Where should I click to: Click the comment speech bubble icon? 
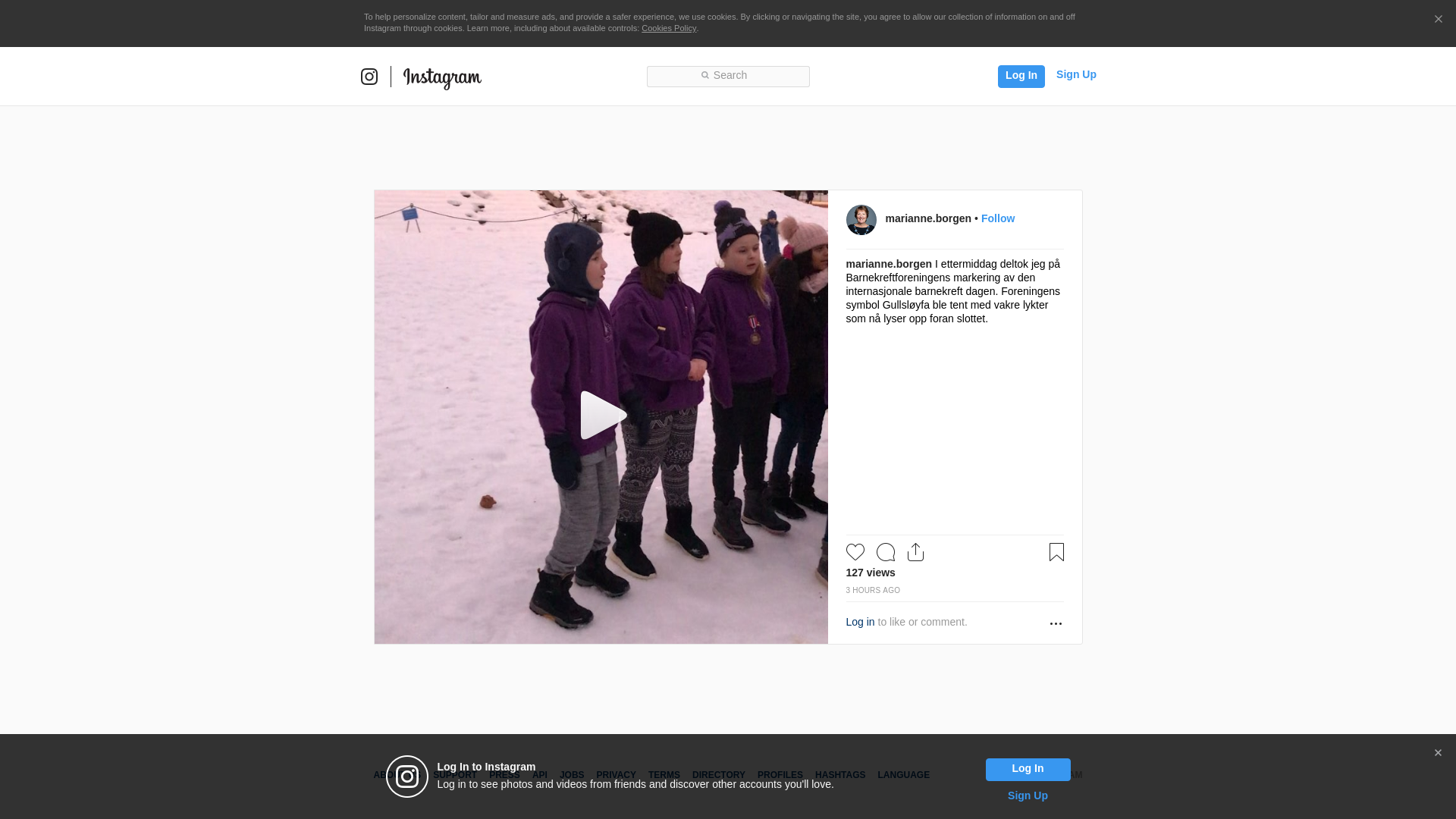[886, 552]
